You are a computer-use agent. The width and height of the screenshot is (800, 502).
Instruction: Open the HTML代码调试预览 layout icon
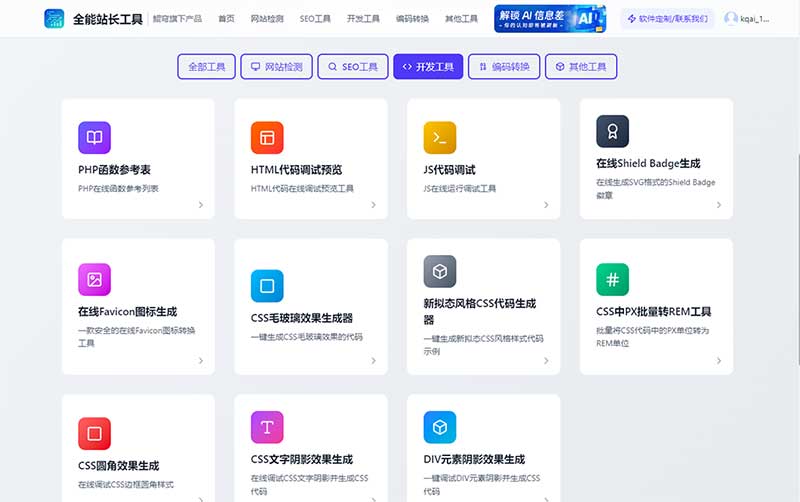click(x=267, y=137)
